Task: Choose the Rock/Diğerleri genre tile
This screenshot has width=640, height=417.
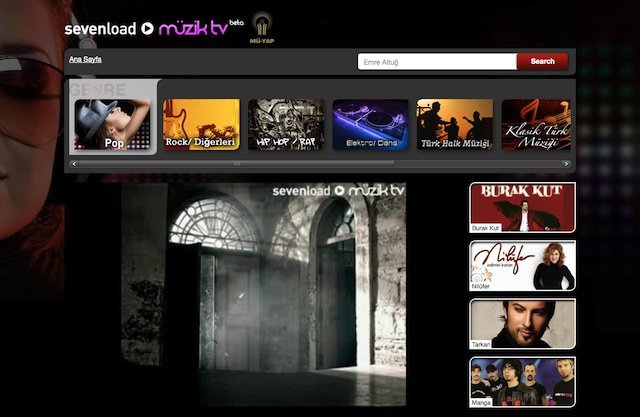Action: pos(201,125)
